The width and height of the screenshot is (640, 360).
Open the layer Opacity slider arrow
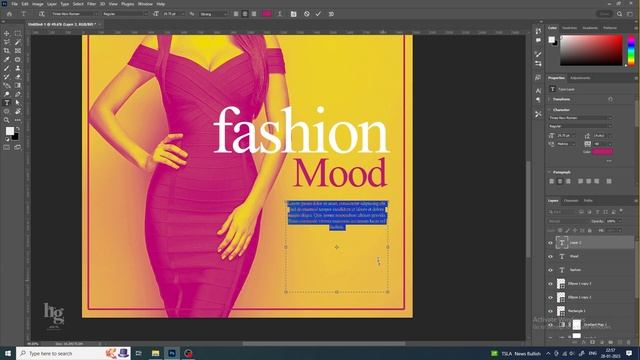620,221
